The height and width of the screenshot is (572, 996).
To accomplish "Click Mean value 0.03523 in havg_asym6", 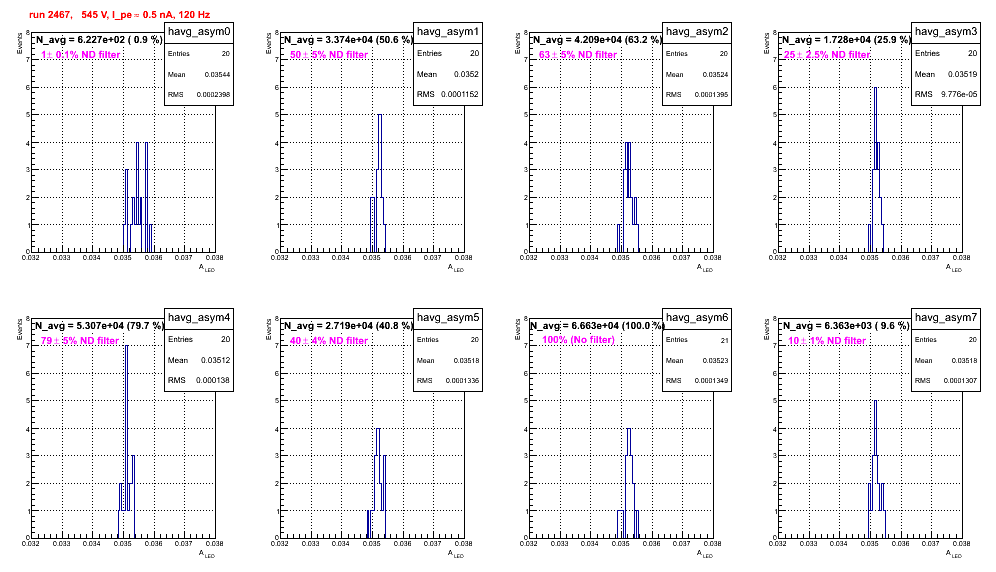I will pyautogui.click(x=715, y=361).
